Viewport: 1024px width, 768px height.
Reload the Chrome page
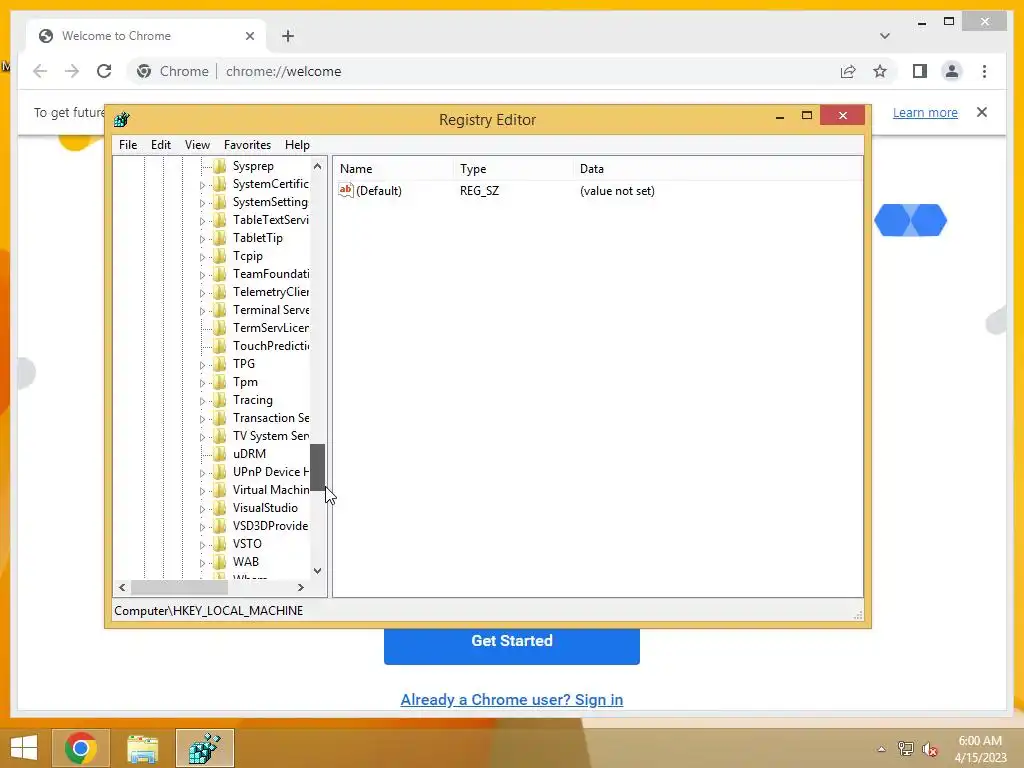point(104,71)
